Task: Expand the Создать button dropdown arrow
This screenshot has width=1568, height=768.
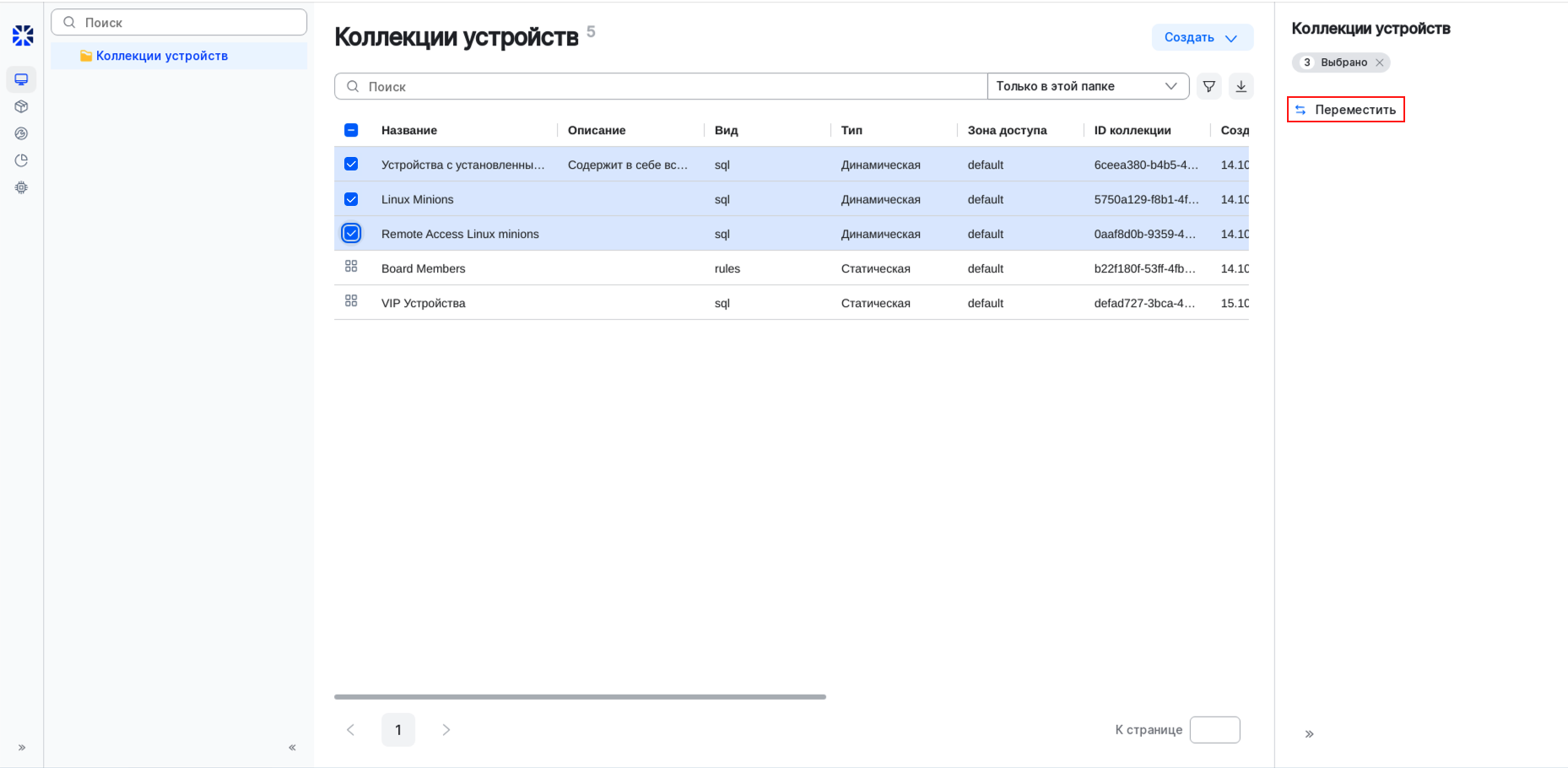Action: (x=1230, y=37)
